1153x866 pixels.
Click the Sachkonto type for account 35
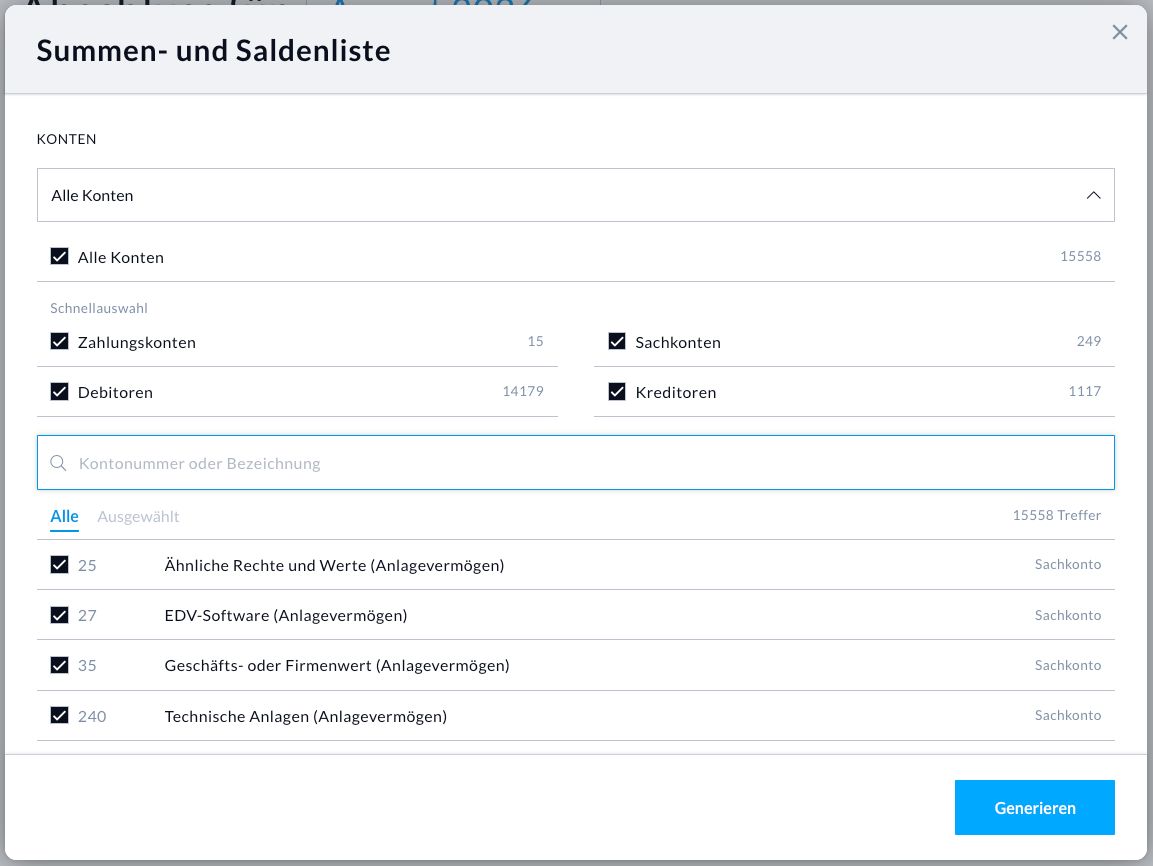click(x=1068, y=665)
